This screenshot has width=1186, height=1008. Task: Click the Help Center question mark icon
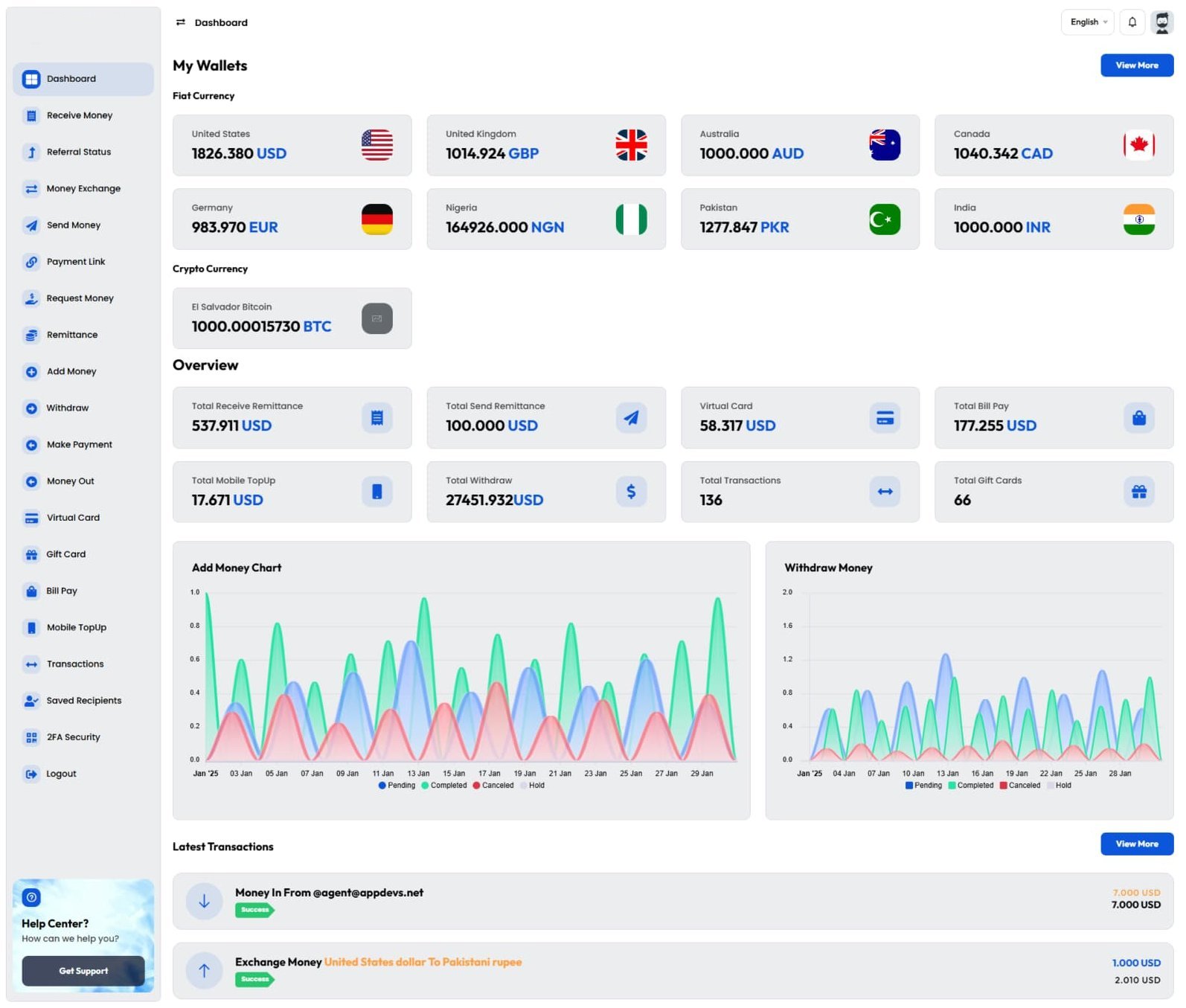(31, 897)
